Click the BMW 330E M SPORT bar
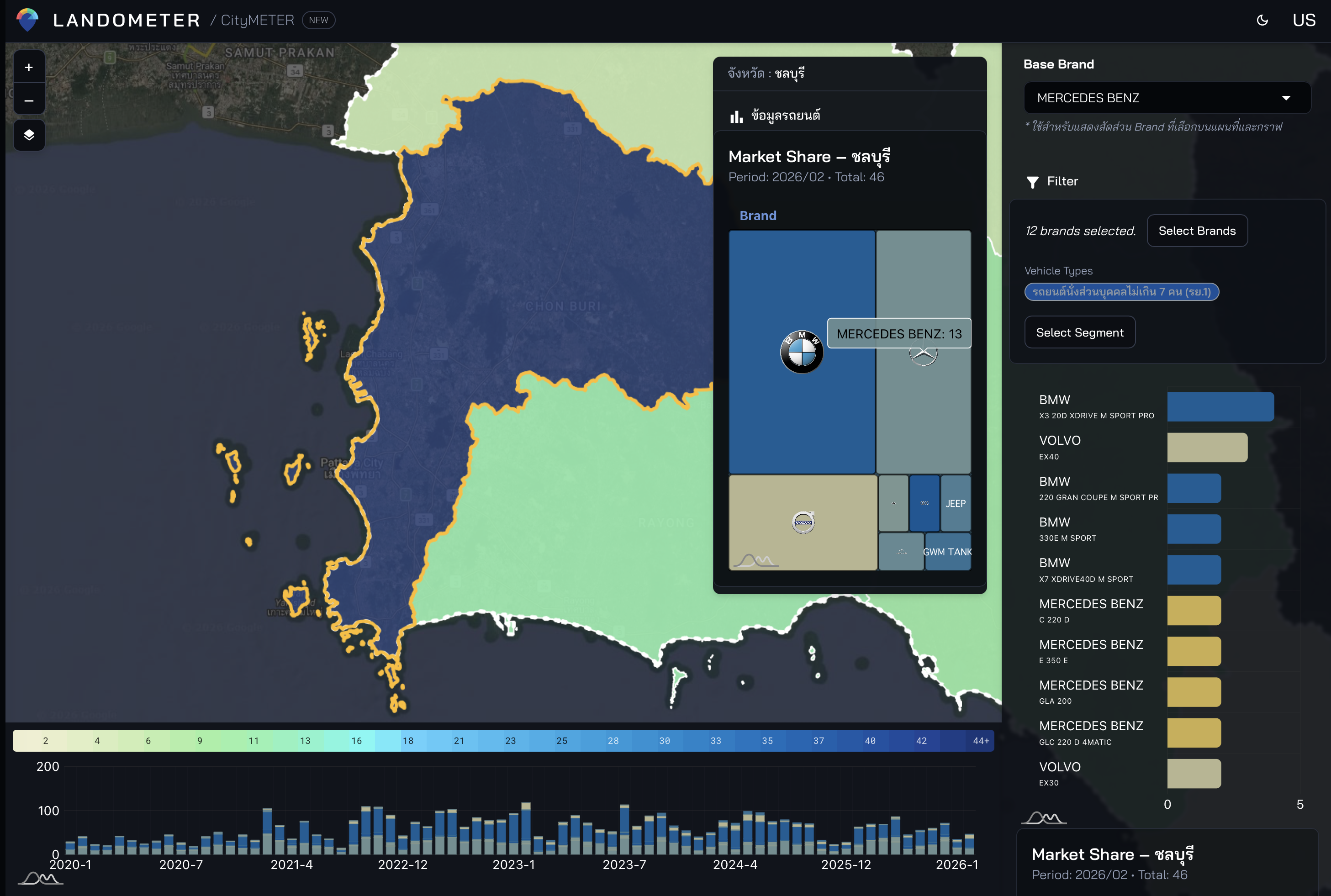Viewport: 1331px width, 896px height. point(1194,529)
